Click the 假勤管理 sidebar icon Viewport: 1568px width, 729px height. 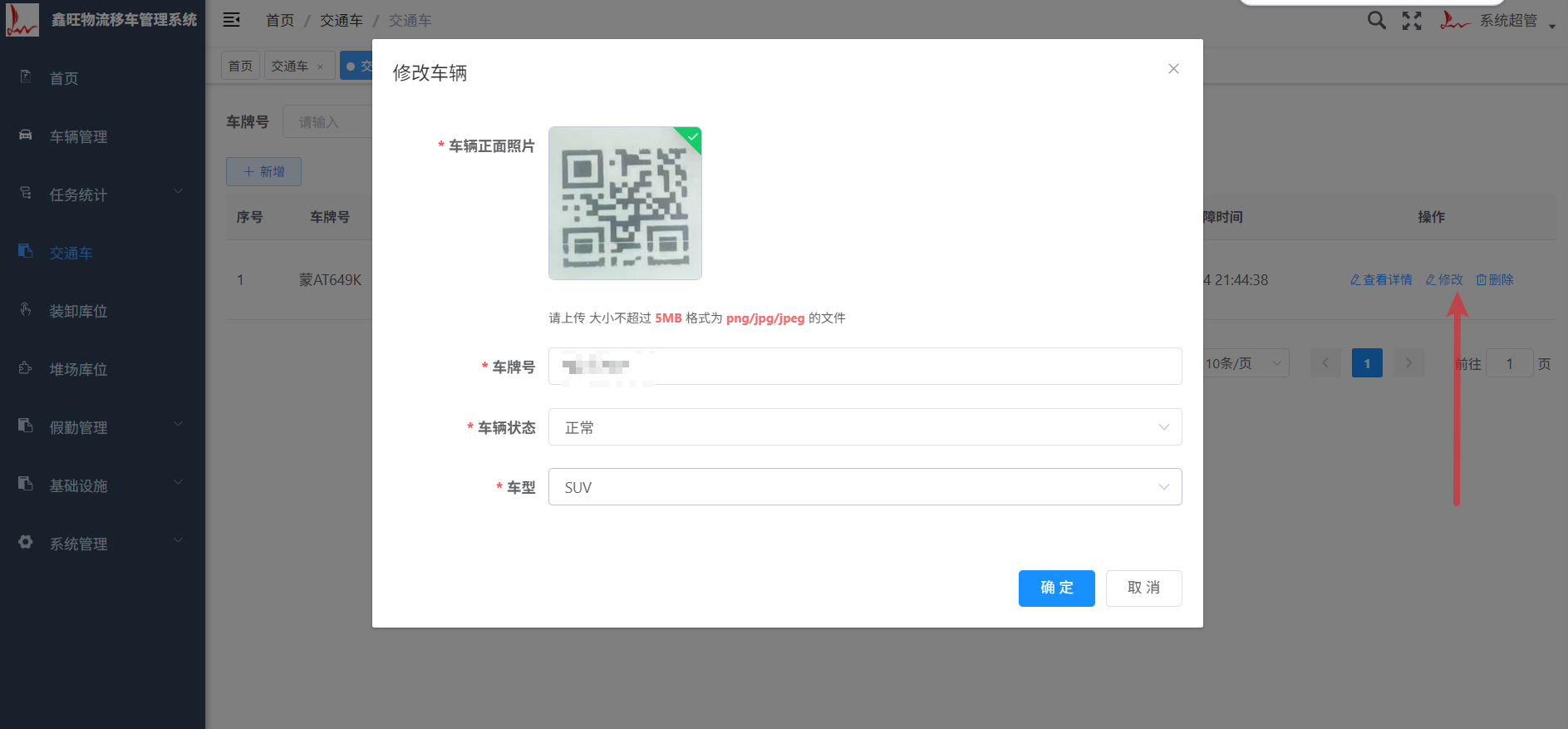pos(26,426)
